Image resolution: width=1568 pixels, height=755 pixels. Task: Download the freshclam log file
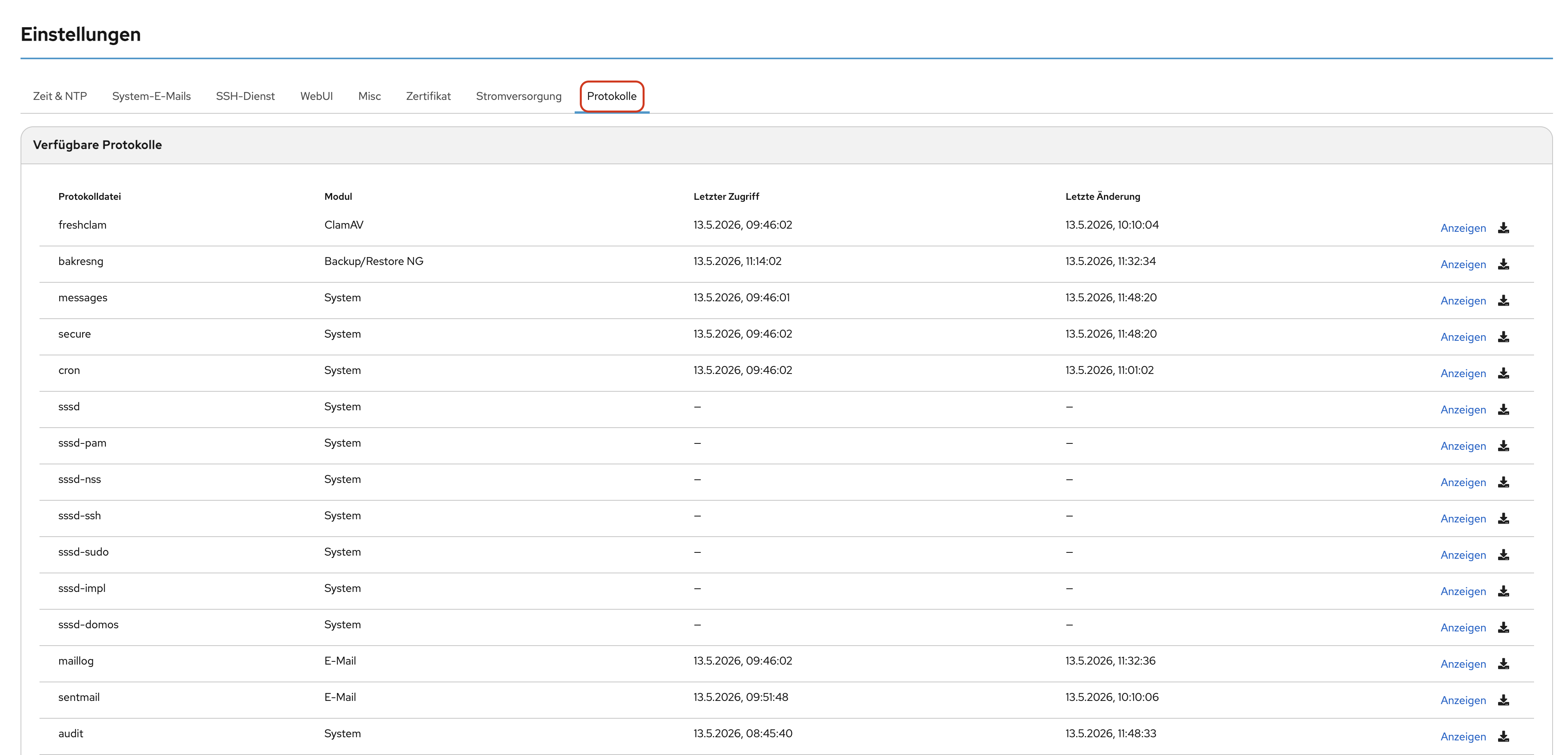click(1503, 227)
